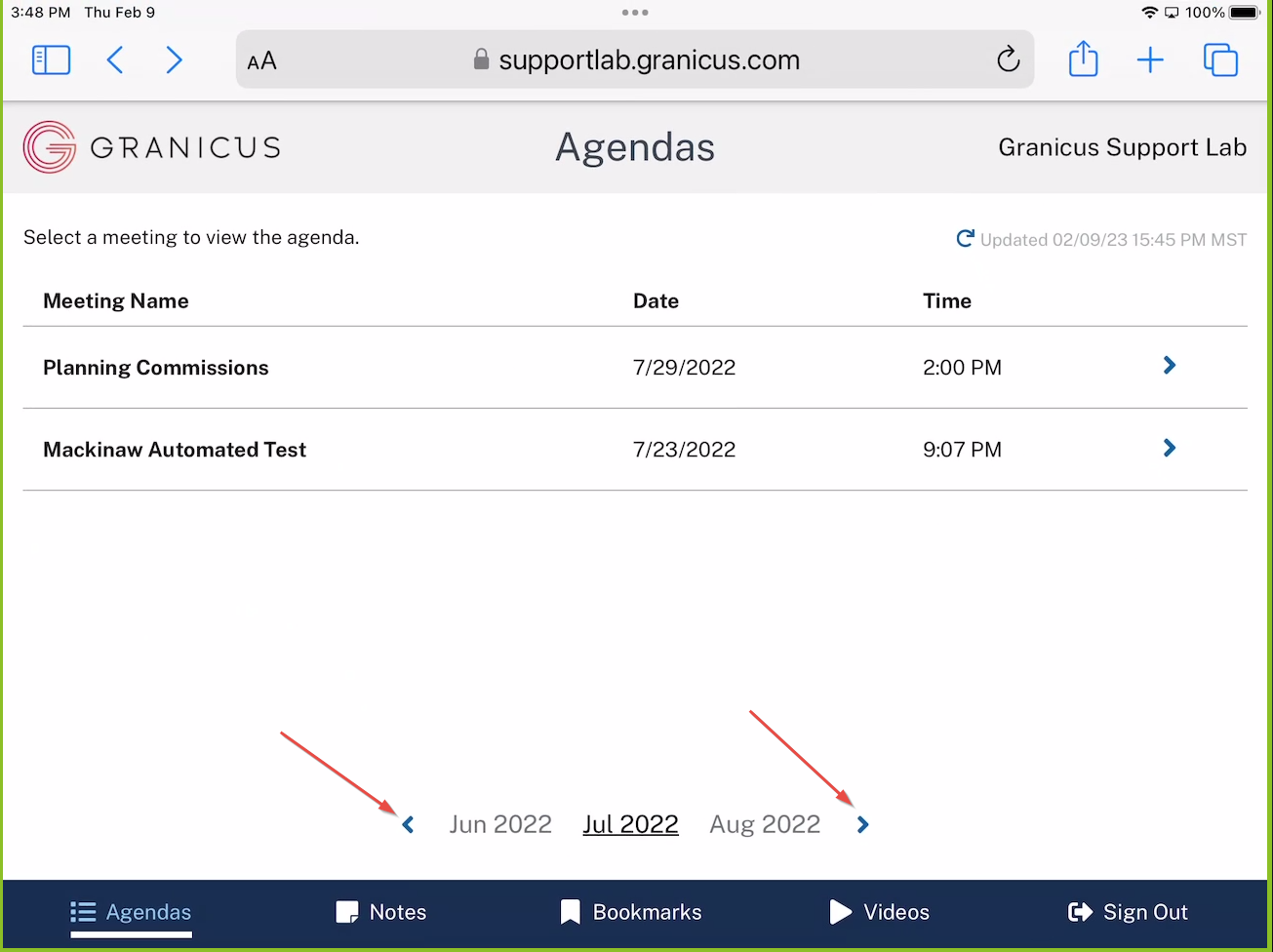Switch to the Notes tab
The image size is (1273, 952).
(381, 913)
